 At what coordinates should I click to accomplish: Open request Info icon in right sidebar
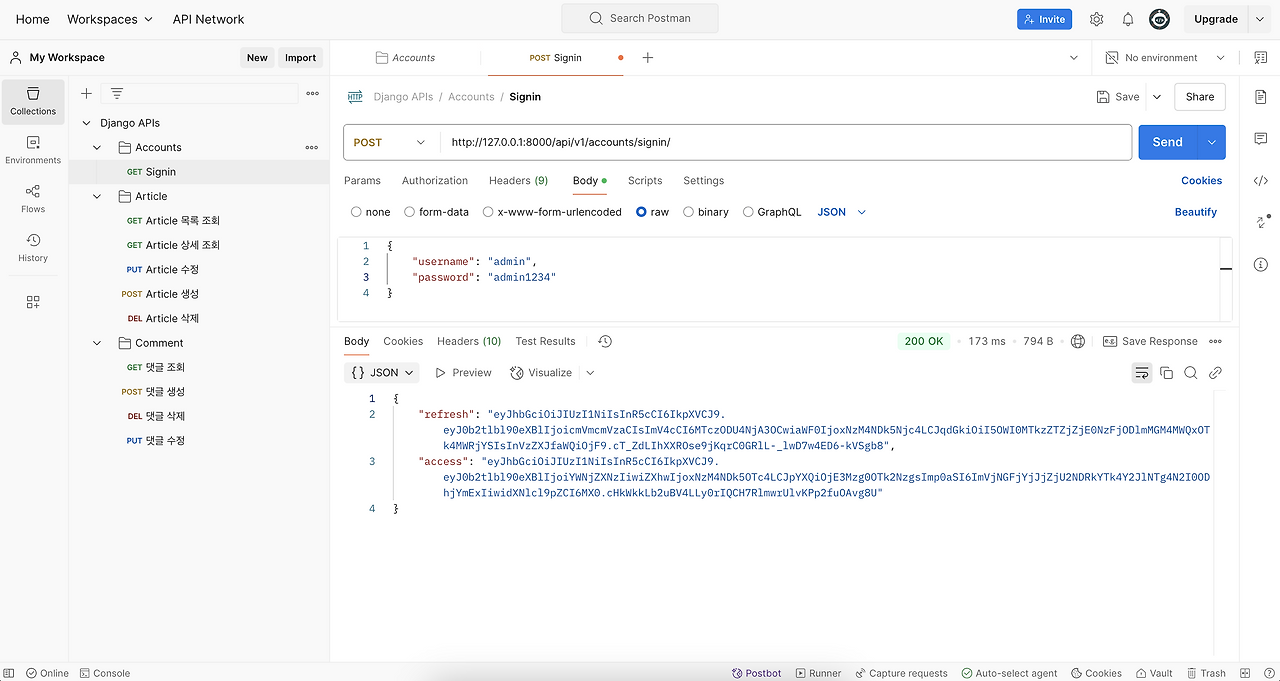tap(1260, 265)
